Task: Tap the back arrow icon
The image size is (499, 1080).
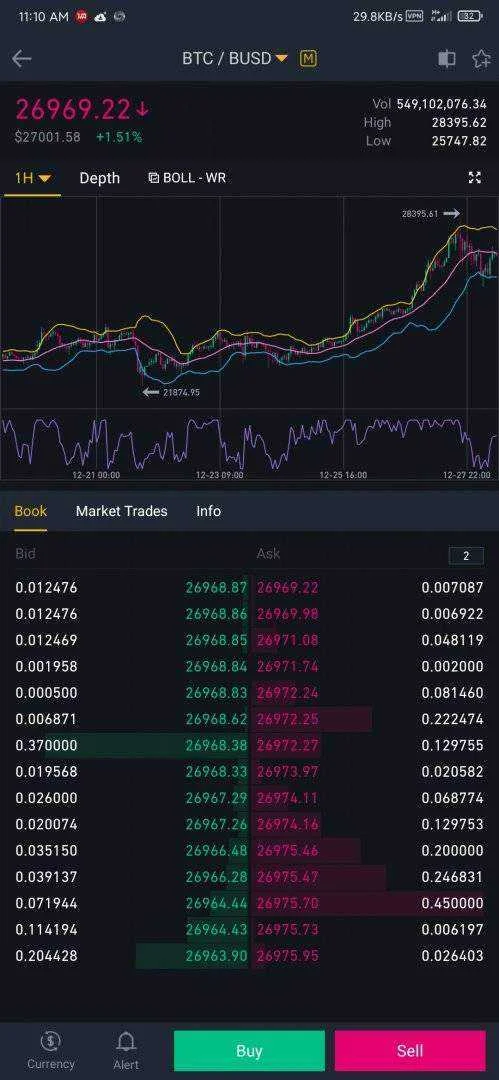Action: 22,59
